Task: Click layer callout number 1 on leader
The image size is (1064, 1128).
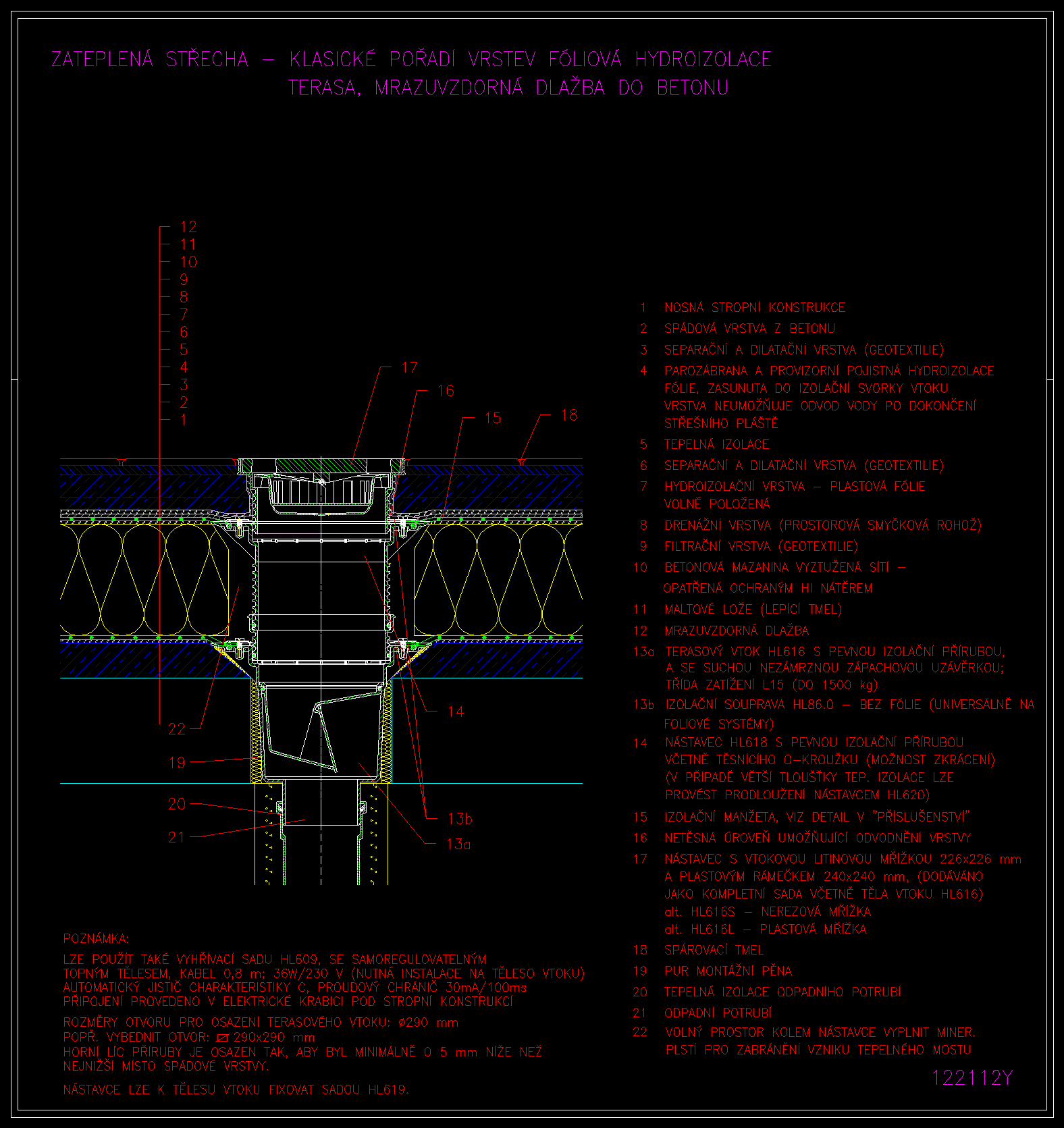Action: point(183,420)
